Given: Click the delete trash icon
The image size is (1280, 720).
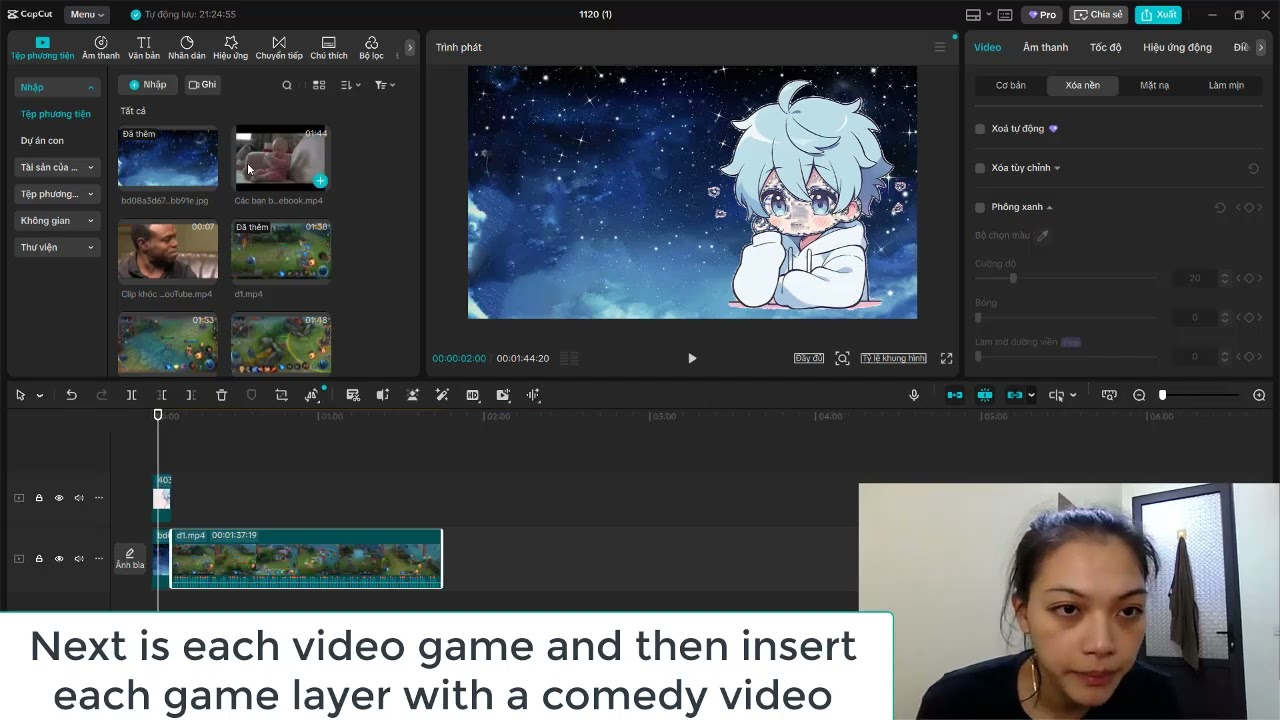Looking at the screenshot, I should [x=221, y=395].
